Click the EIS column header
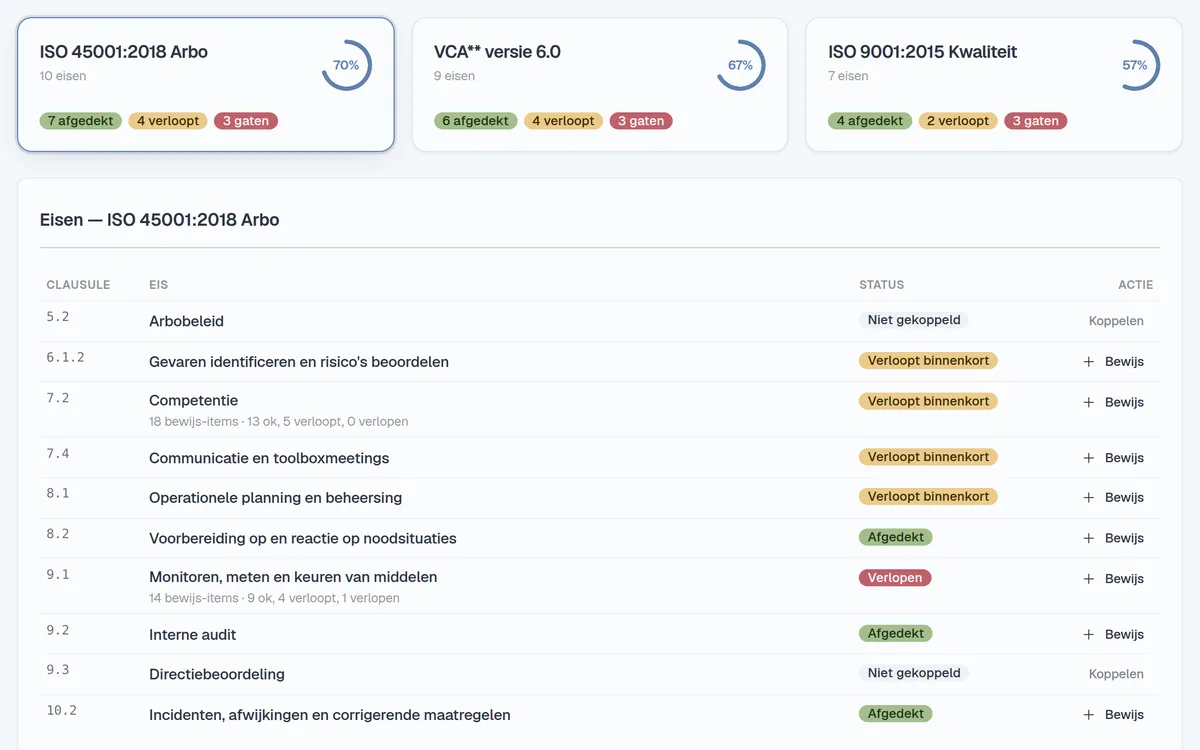Screen dimensions: 1200x750 tap(158, 285)
